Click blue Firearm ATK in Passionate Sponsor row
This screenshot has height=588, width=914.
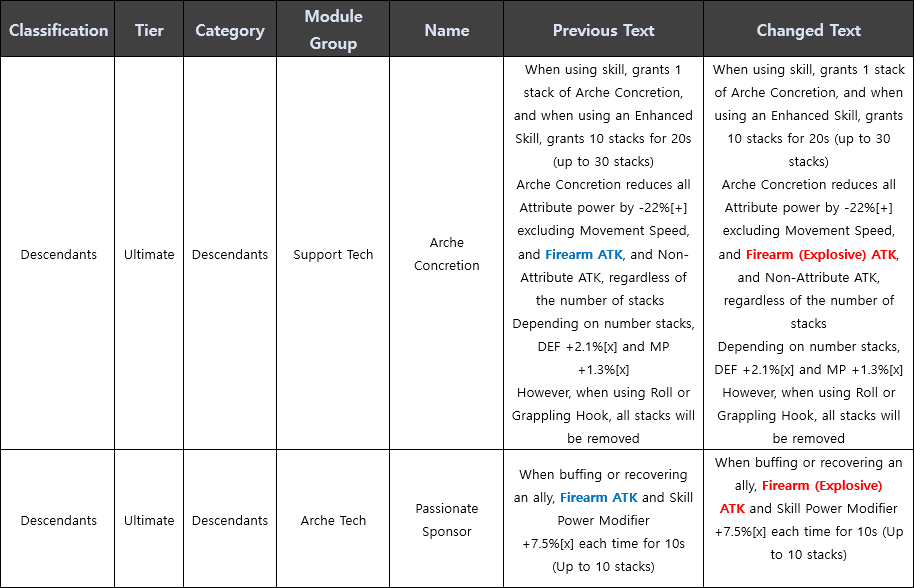(599, 498)
